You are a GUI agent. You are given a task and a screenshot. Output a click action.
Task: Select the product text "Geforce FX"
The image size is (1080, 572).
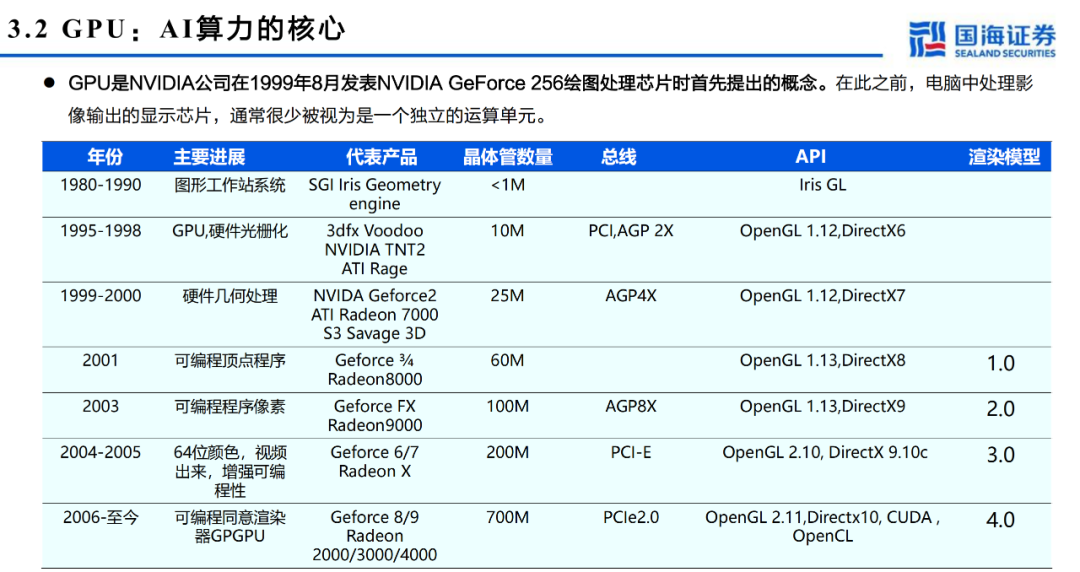pyautogui.click(x=374, y=407)
